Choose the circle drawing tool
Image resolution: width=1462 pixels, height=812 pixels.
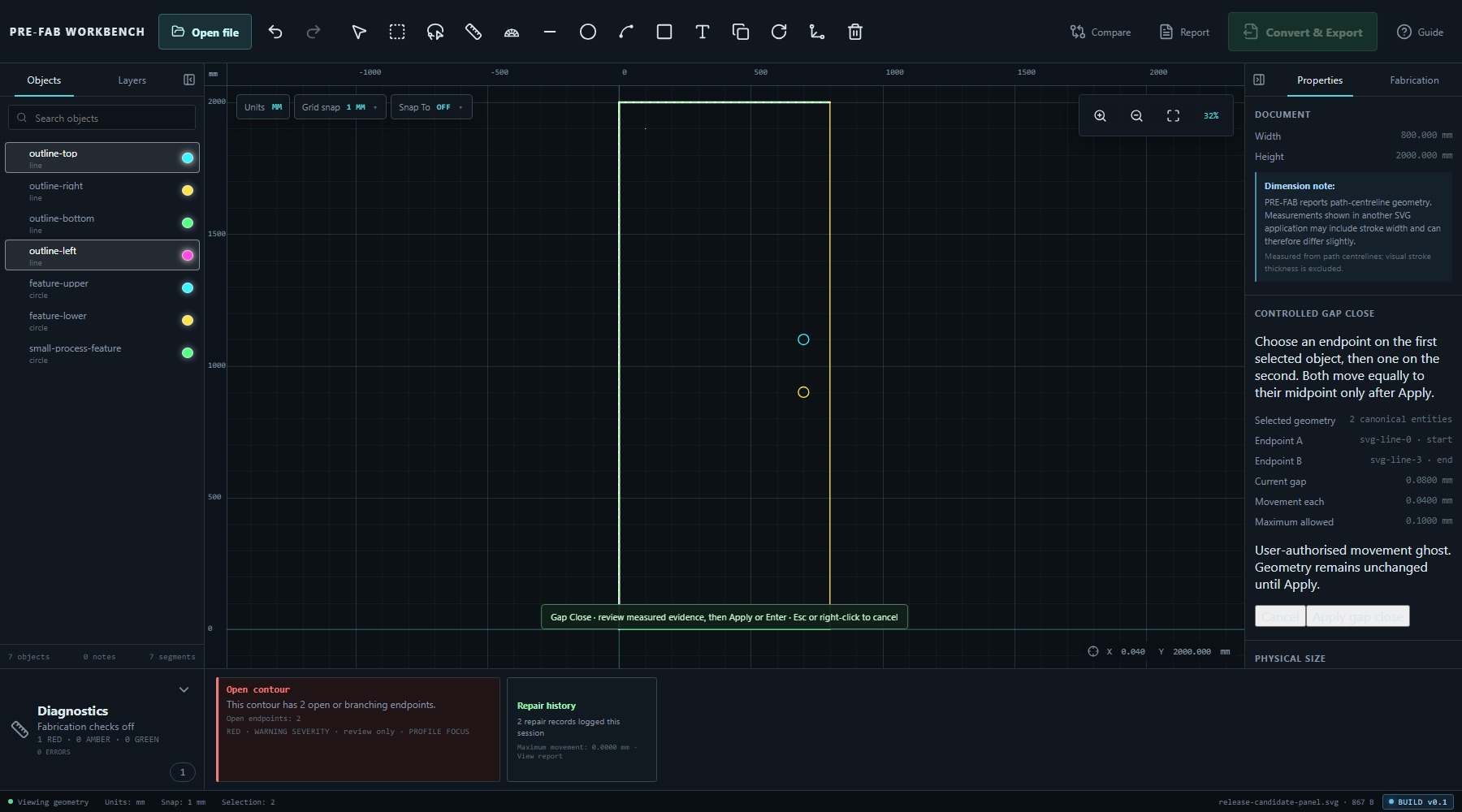[x=588, y=32]
